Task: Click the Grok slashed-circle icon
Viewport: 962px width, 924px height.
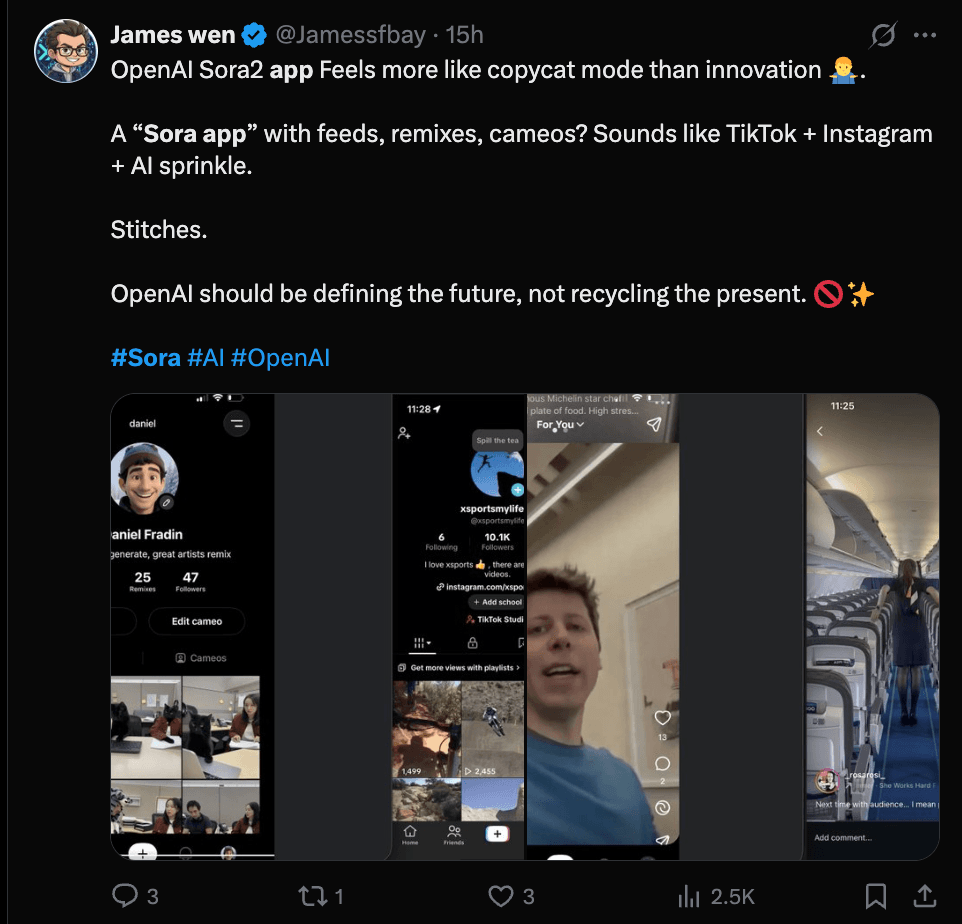Action: click(883, 35)
